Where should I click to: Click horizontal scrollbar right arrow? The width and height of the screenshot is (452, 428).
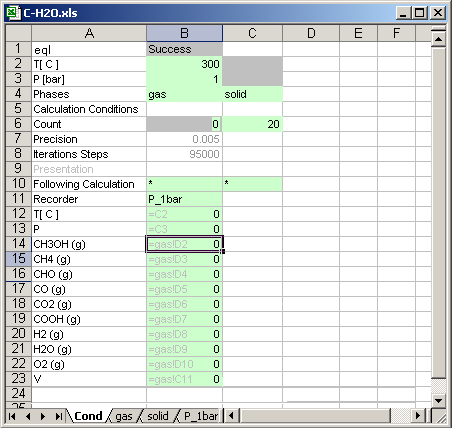tap(418, 416)
